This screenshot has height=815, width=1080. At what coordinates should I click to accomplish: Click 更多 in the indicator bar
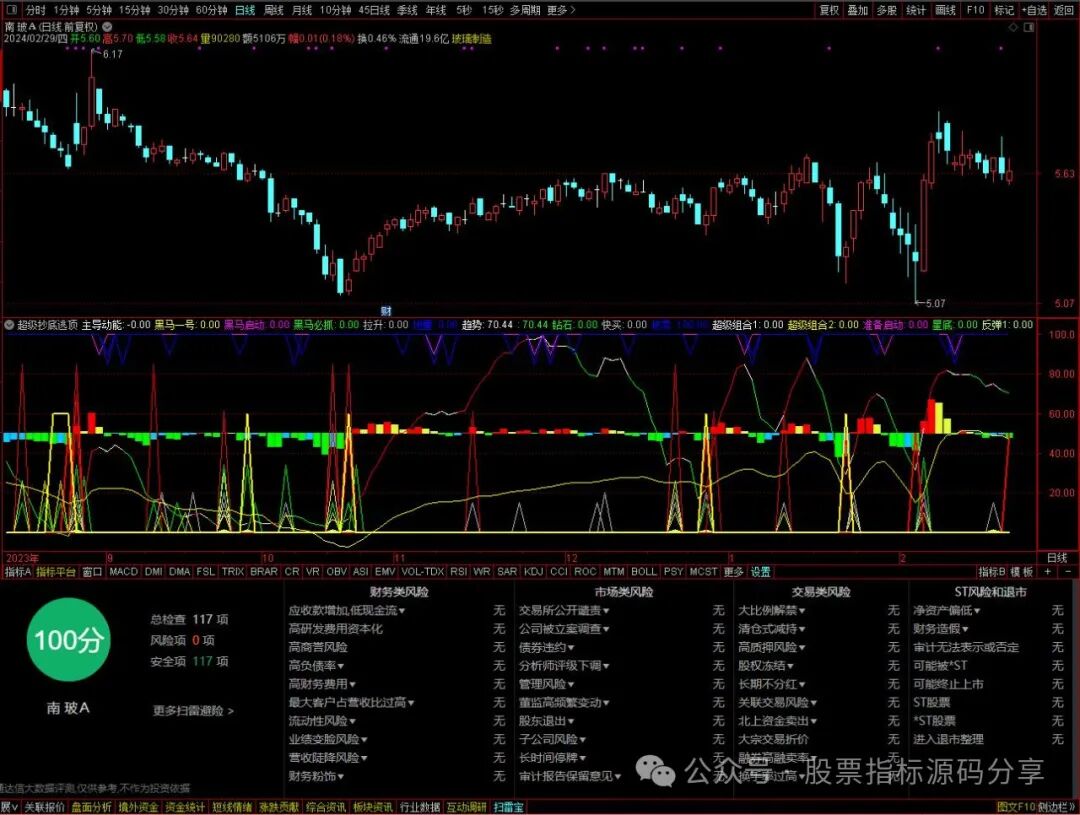[x=734, y=572]
